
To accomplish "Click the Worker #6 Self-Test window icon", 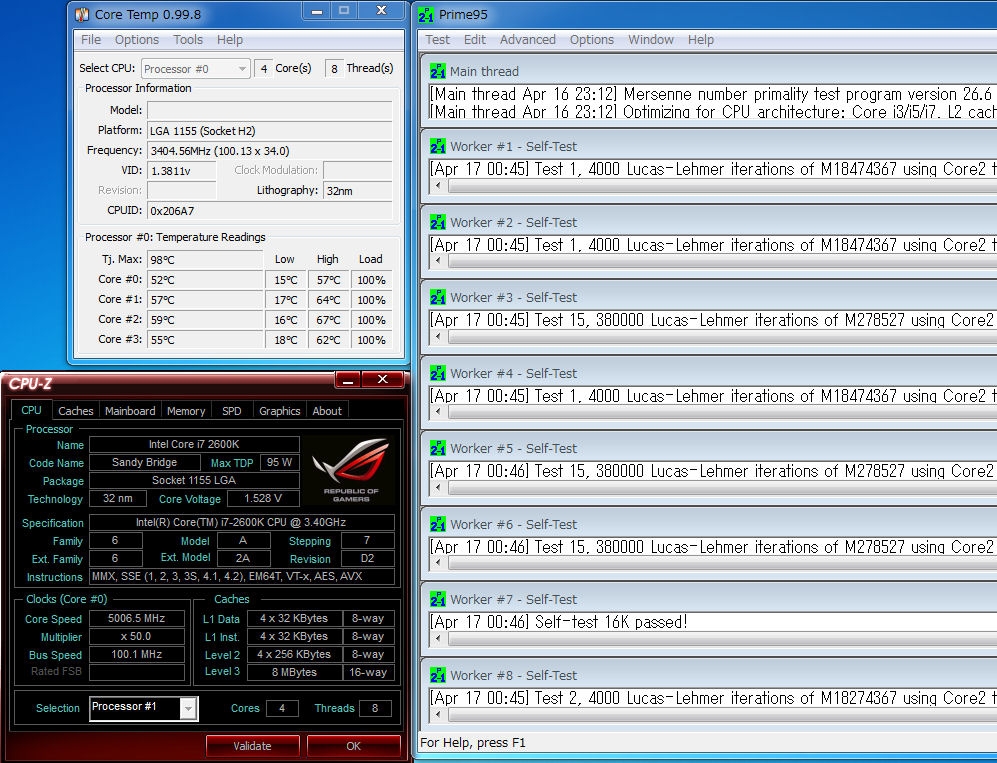I will [437, 525].
